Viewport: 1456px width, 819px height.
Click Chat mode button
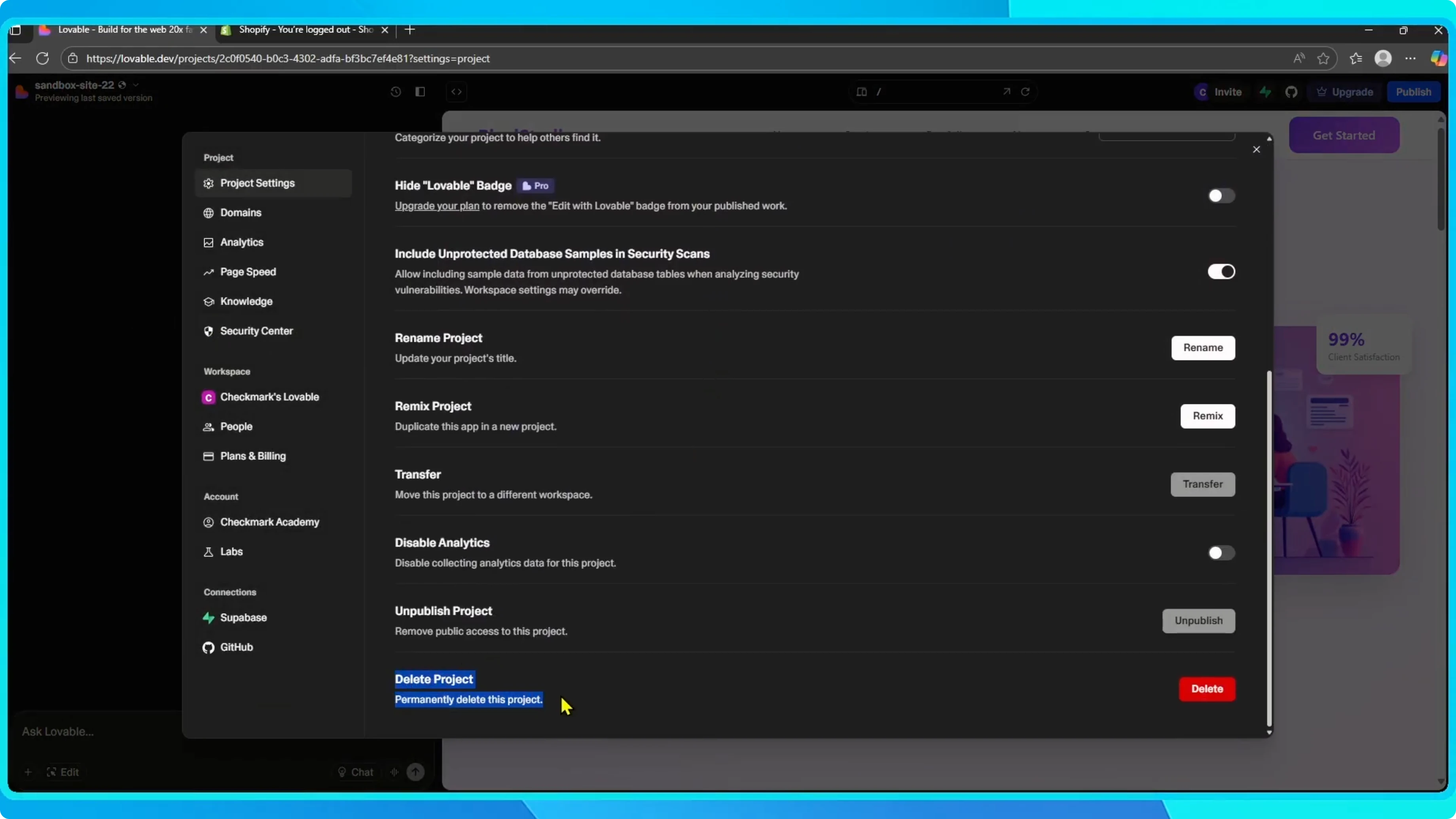(x=356, y=772)
